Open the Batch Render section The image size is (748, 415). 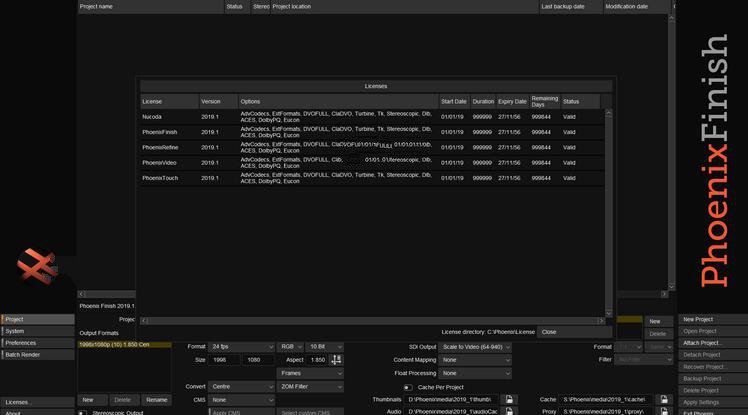tap(38, 355)
